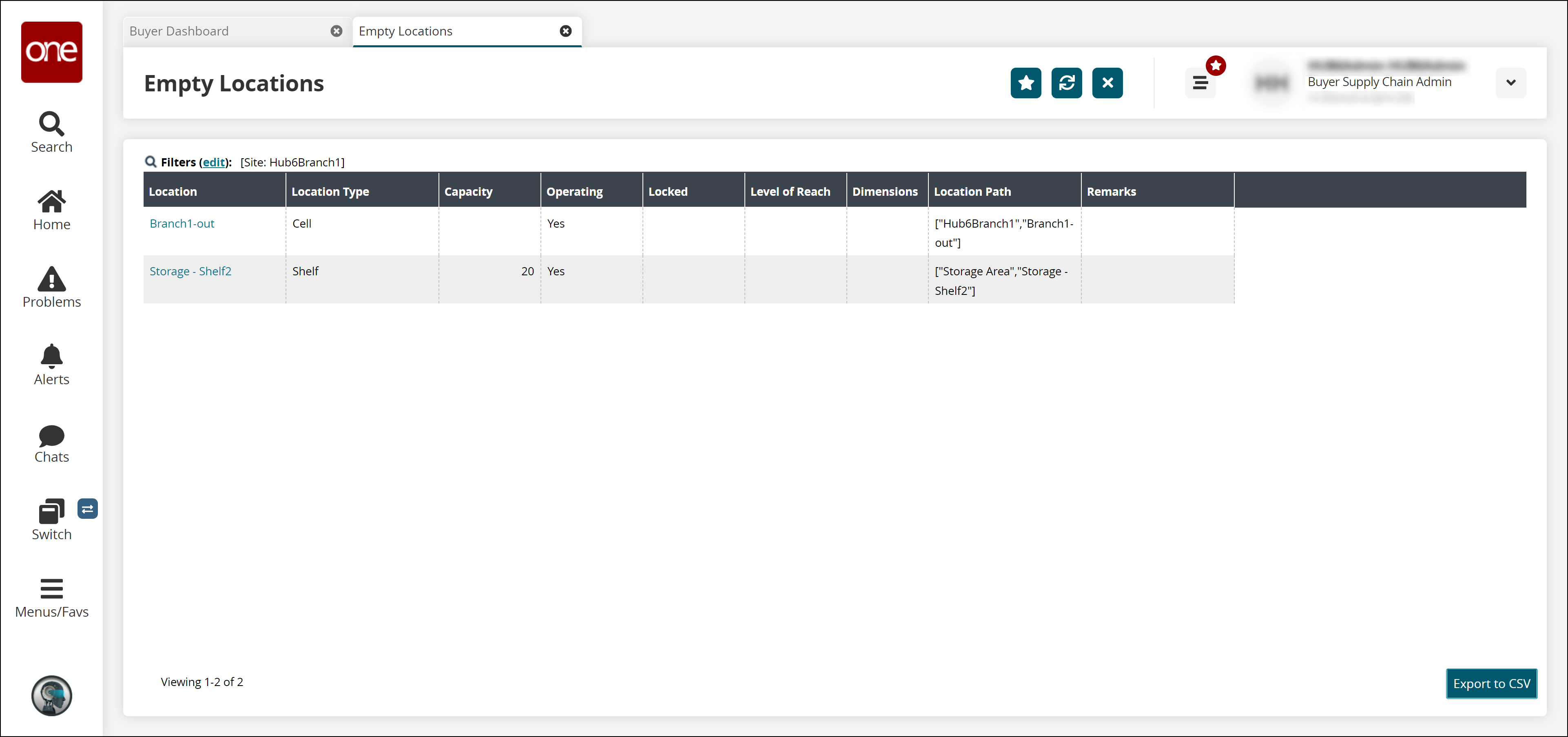The width and height of the screenshot is (1568, 737).
Task: Open the favorites list menu icon
Action: (x=1200, y=83)
